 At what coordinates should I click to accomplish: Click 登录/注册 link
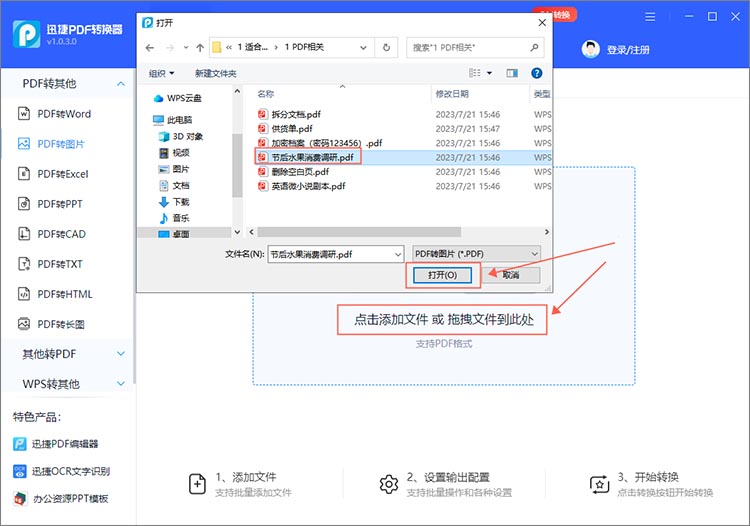click(628, 50)
